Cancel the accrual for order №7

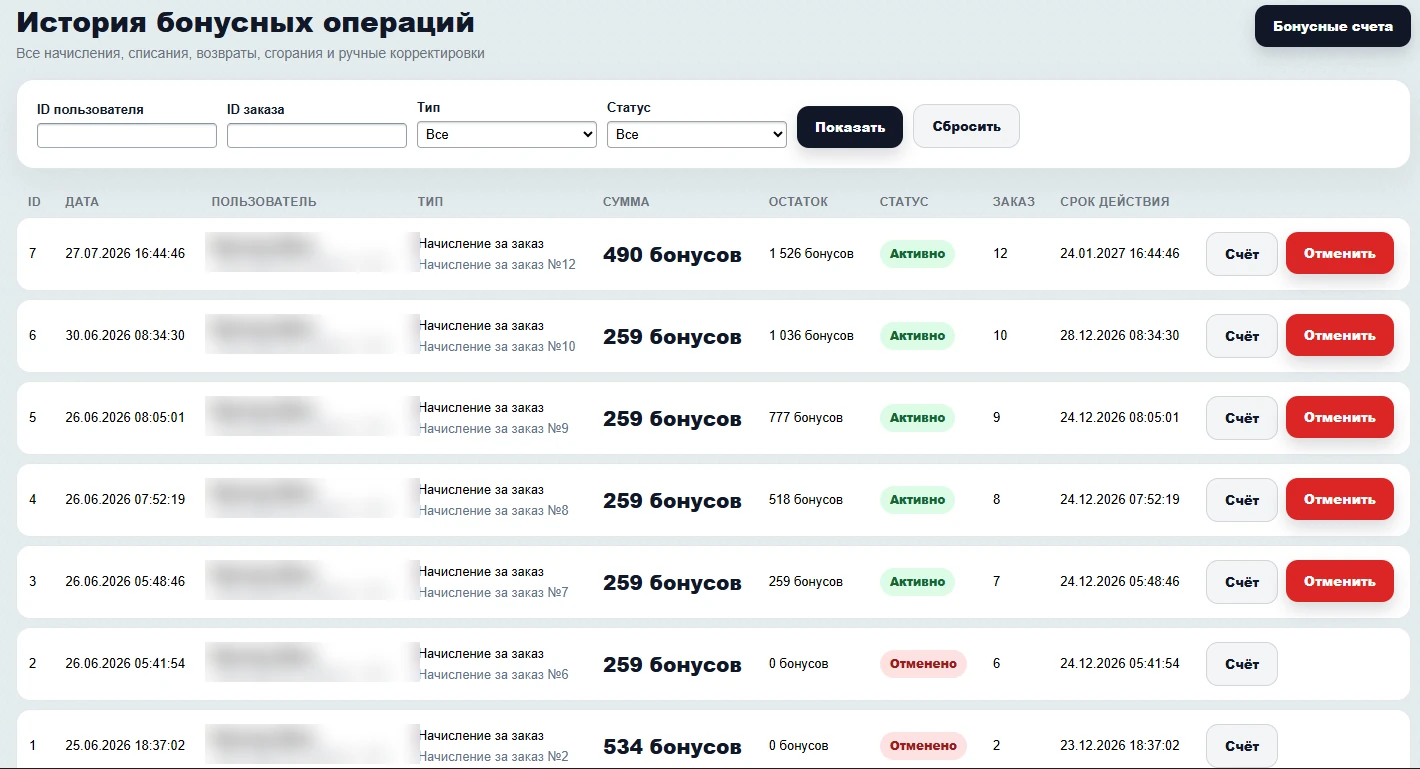pos(1340,582)
